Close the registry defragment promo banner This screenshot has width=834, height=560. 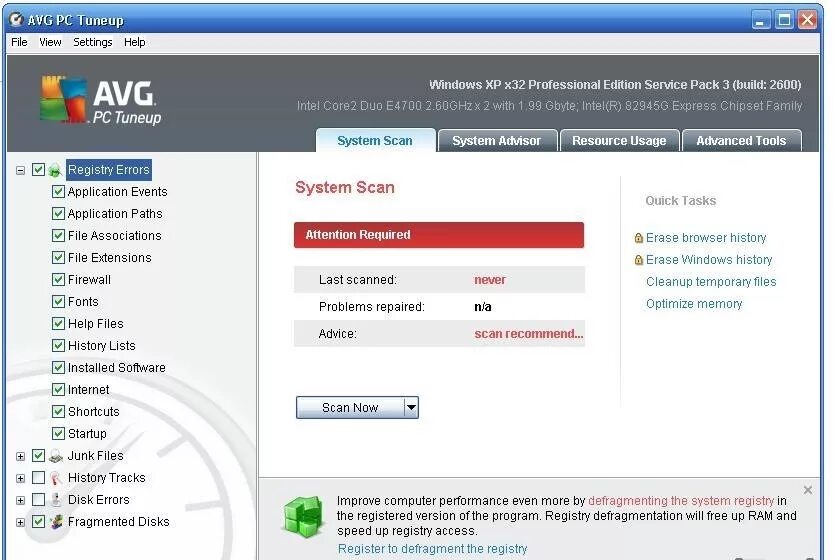(807, 490)
